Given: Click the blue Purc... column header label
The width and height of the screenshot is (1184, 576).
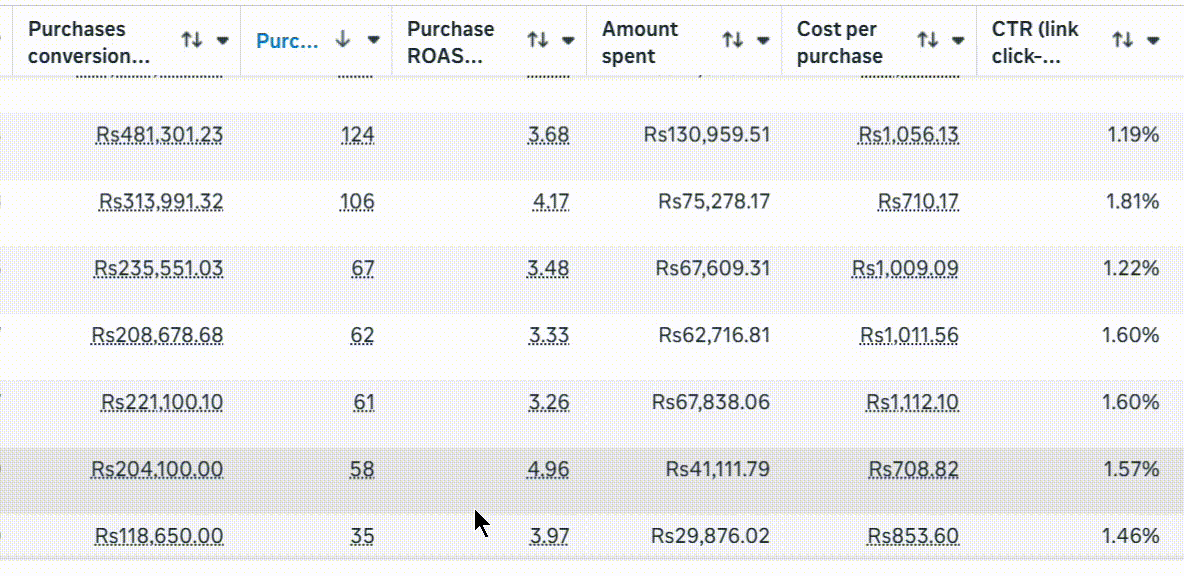Looking at the screenshot, I should [287, 42].
